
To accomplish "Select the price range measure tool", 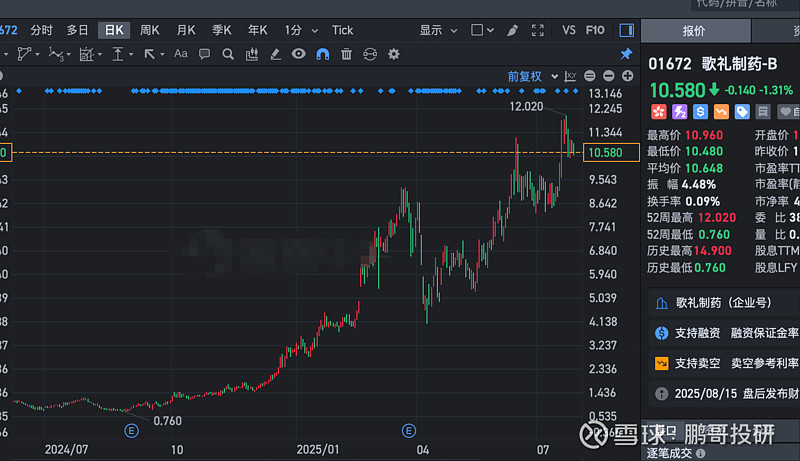I will tap(118, 54).
